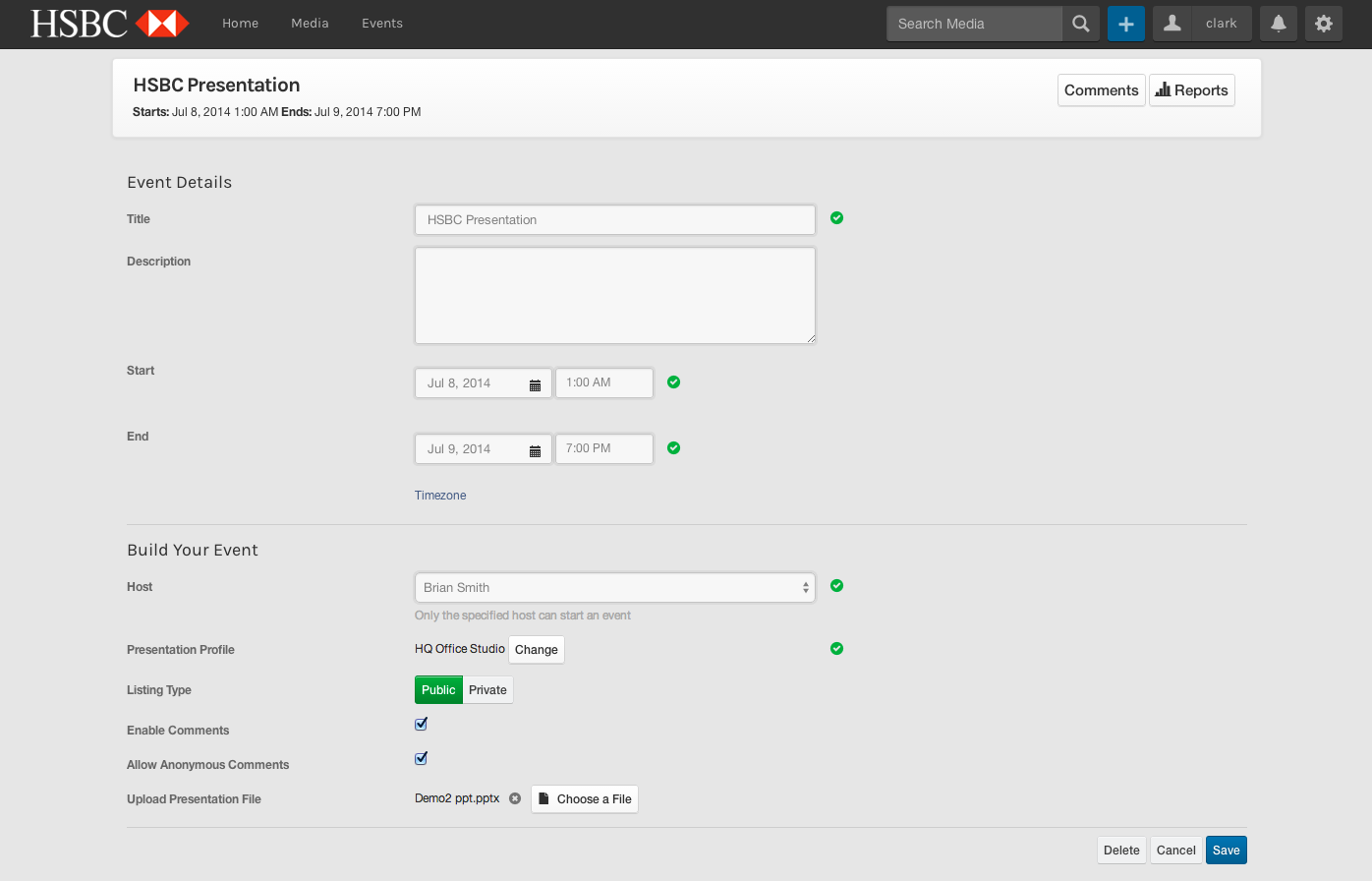
Task: Open the notifications bell icon
Action: tap(1279, 24)
